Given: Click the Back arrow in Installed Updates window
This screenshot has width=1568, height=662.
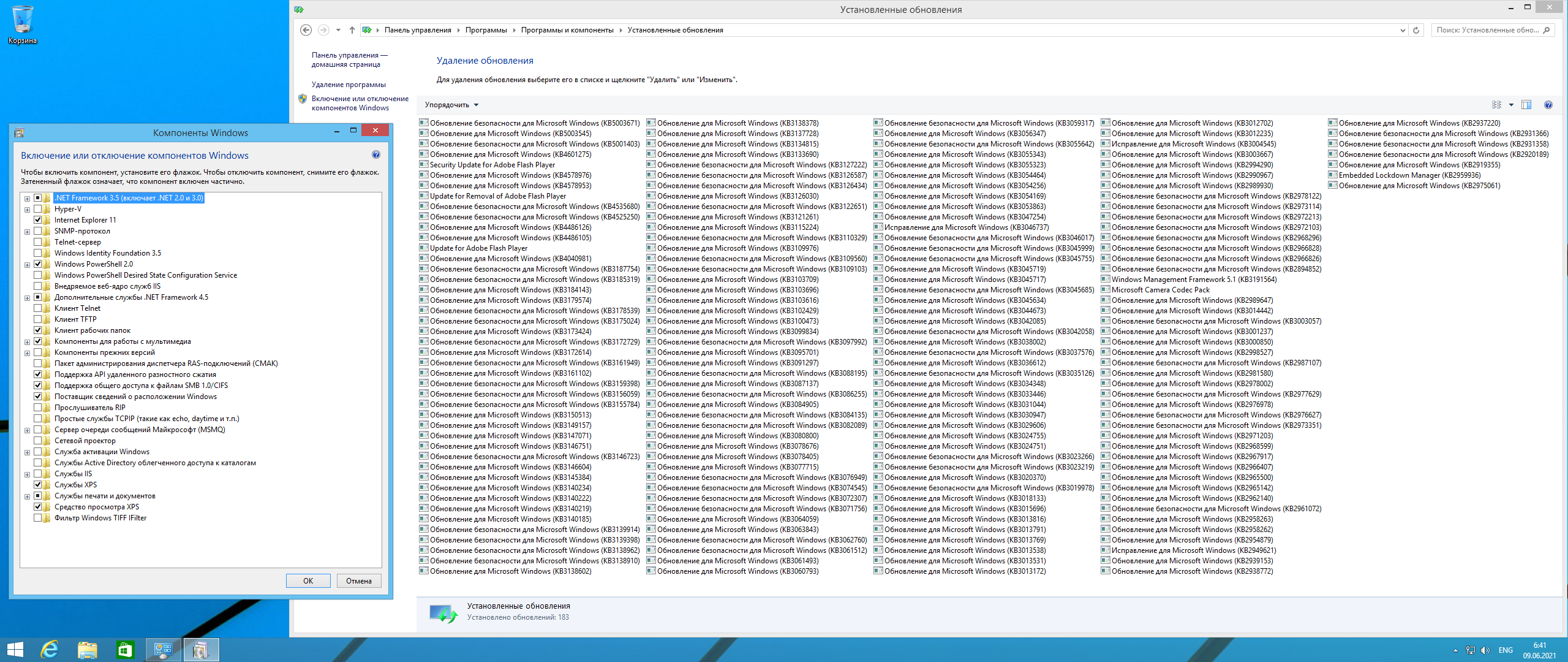Looking at the screenshot, I should (x=306, y=30).
